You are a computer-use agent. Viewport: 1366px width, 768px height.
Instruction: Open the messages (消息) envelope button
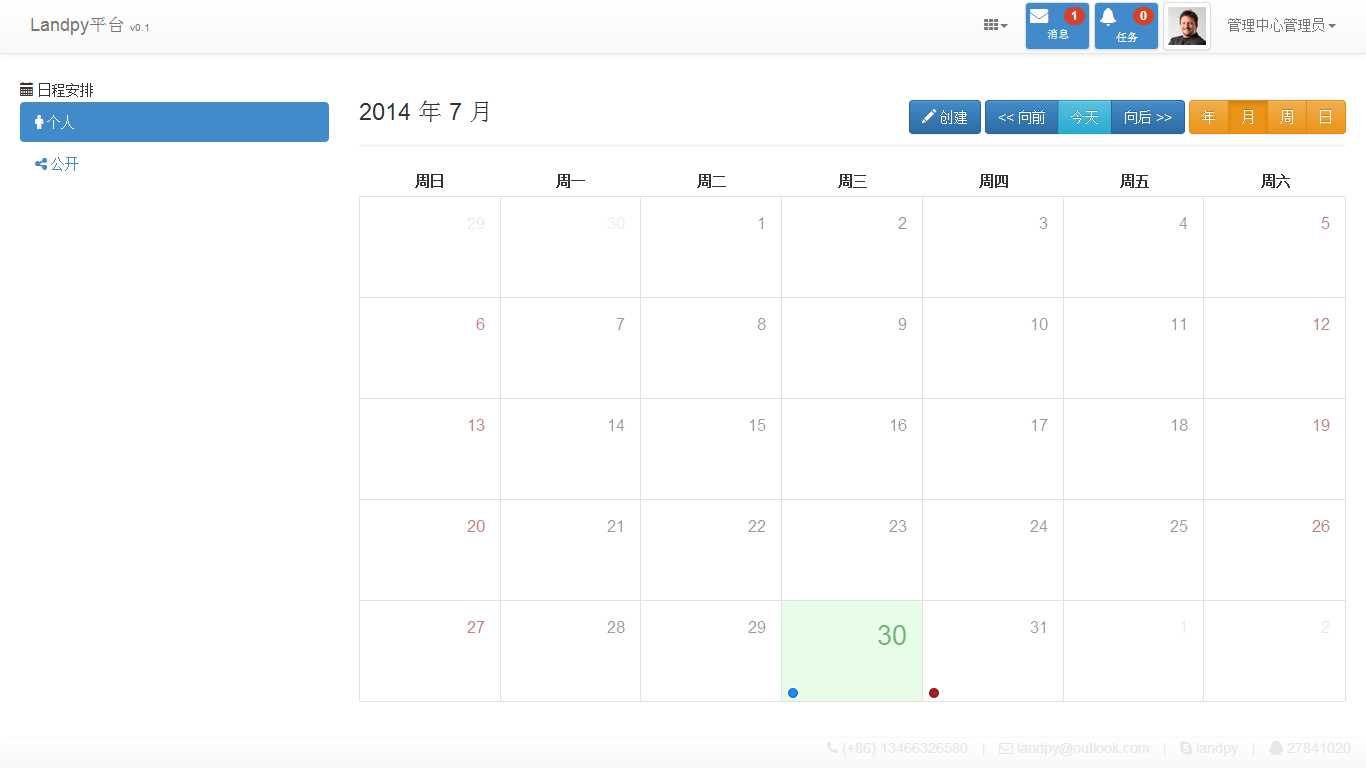coord(1057,26)
